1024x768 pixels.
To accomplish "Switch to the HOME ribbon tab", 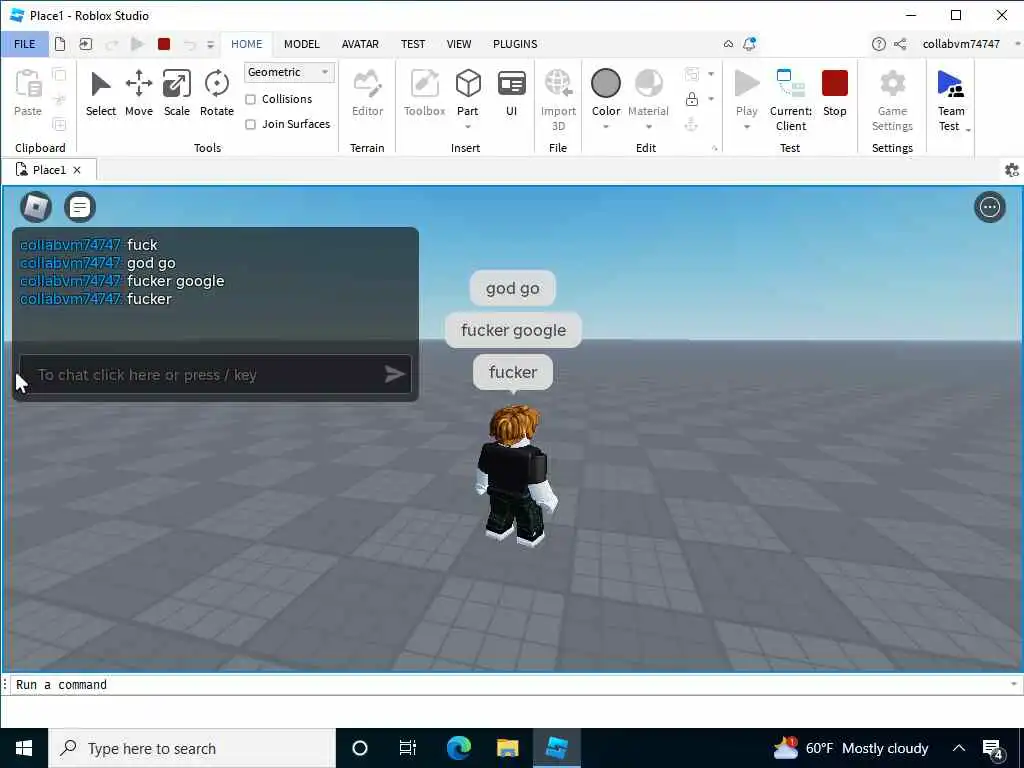I will (246, 44).
